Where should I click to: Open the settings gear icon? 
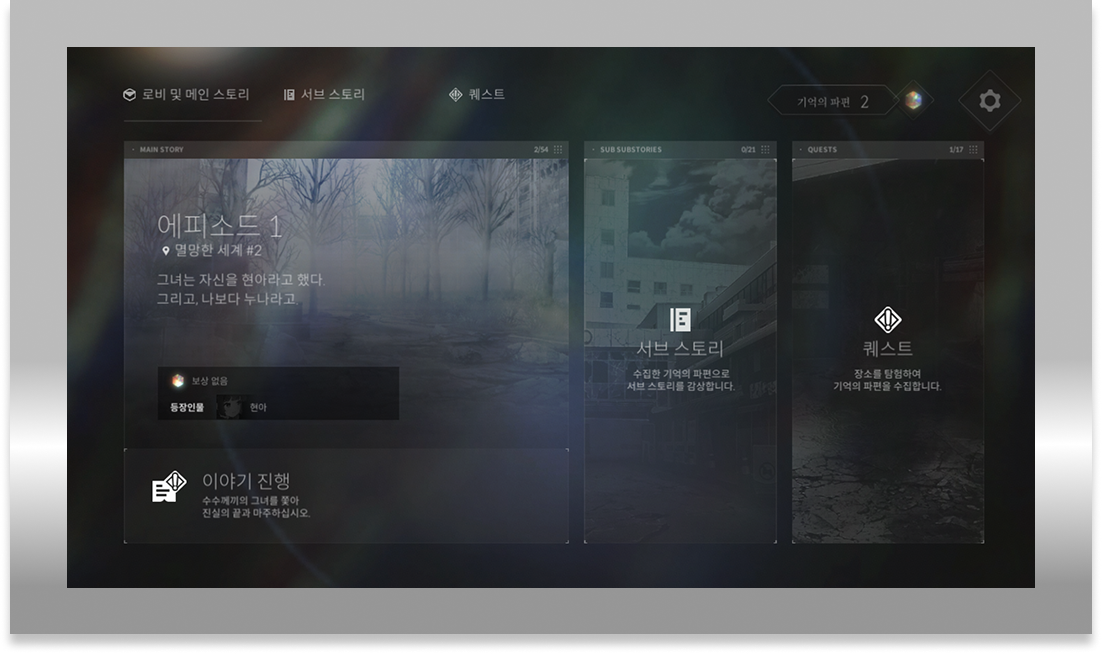990,100
